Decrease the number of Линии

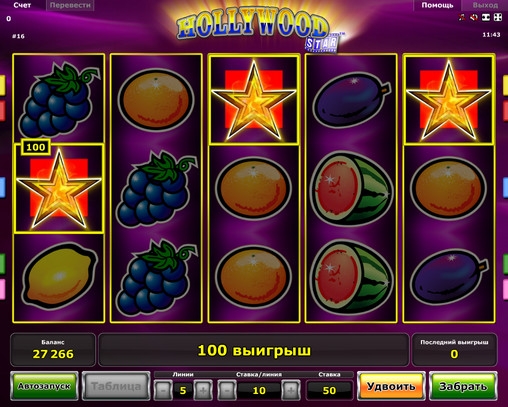[x=163, y=390]
